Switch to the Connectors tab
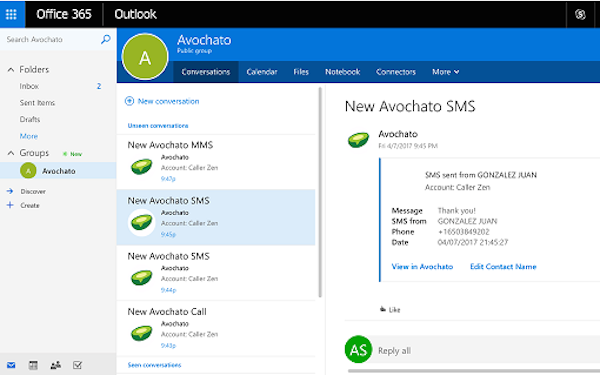 [396, 72]
